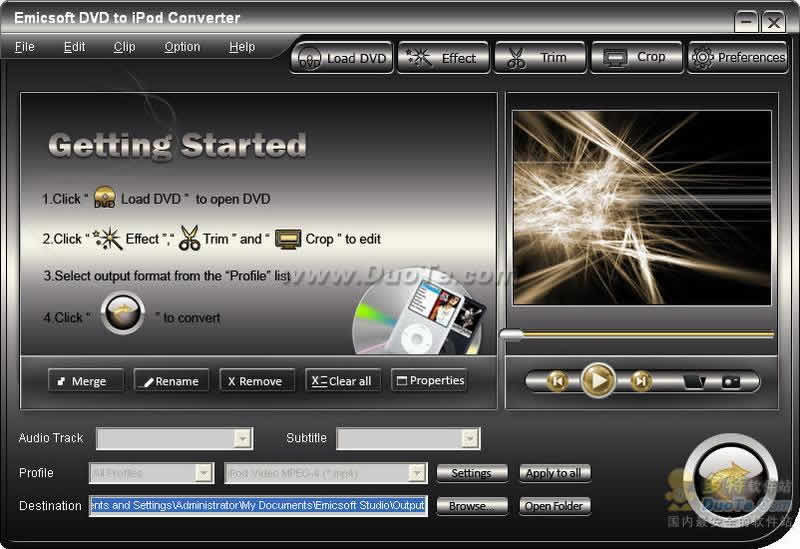Expand the profile category dropdown
Screen dimensions: 800x549
204,473
